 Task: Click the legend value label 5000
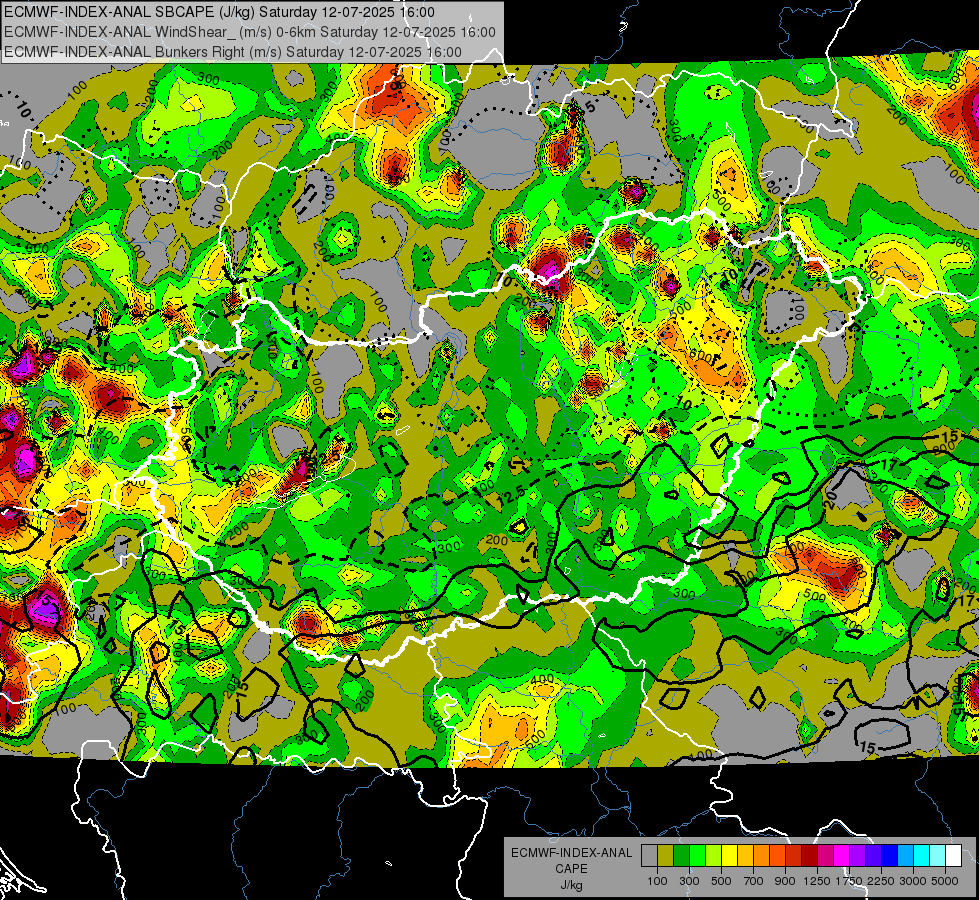tap(945, 881)
